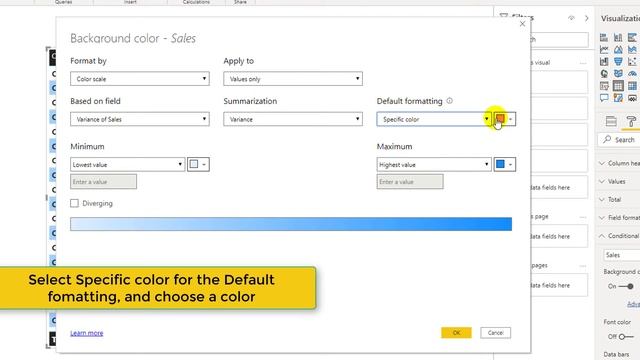Select the stacked bar chart visualization
This screenshot has width=640, height=360.
pyautogui.click(x=604, y=38)
